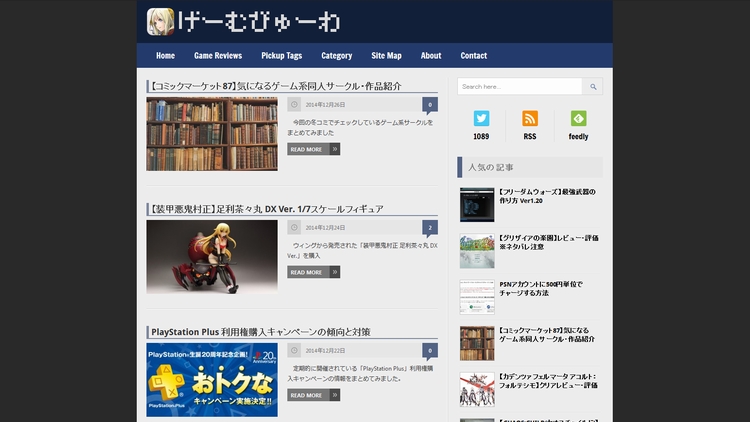Viewport: 750px width, 422px height.
Task: Click the clock icon beside 2014年12月24日
Action: (294, 227)
